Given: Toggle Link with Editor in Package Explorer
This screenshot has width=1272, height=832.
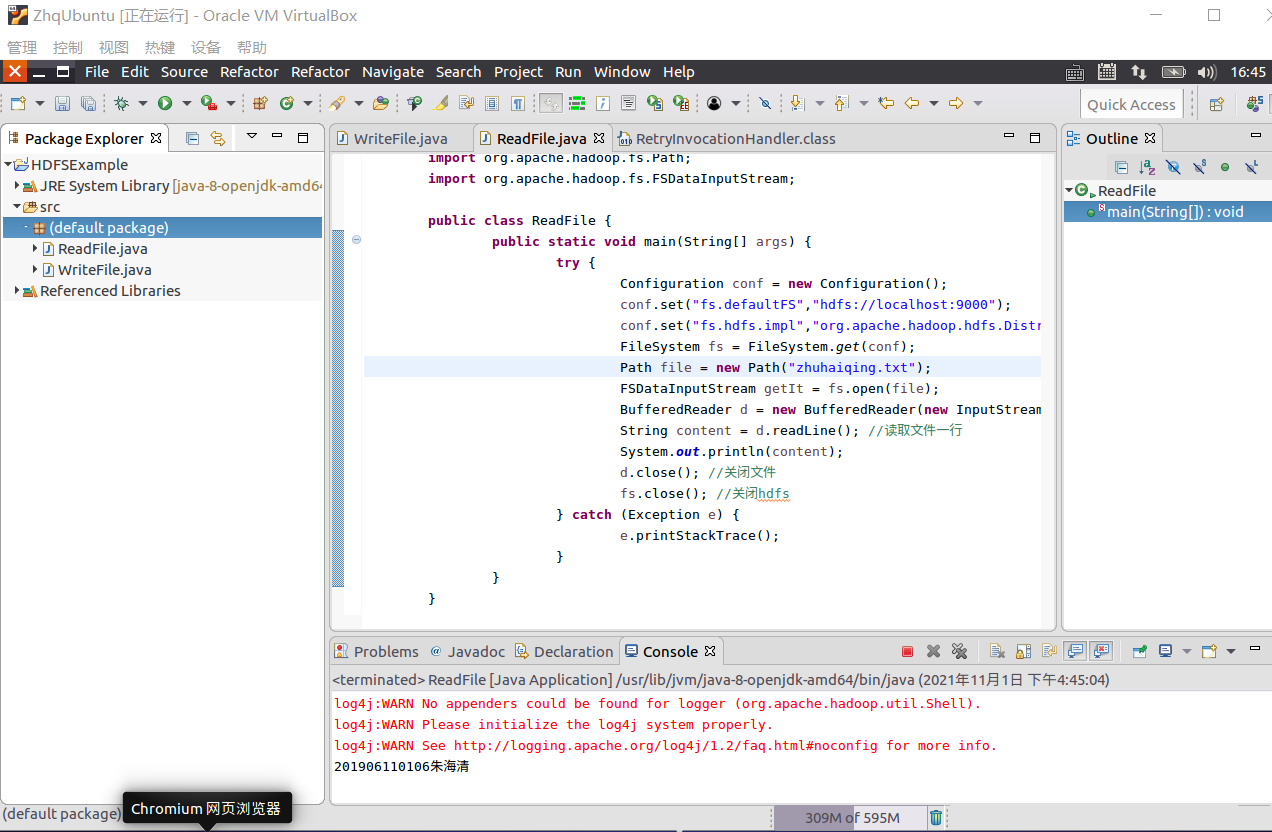Looking at the screenshot, I should [217, 138].
